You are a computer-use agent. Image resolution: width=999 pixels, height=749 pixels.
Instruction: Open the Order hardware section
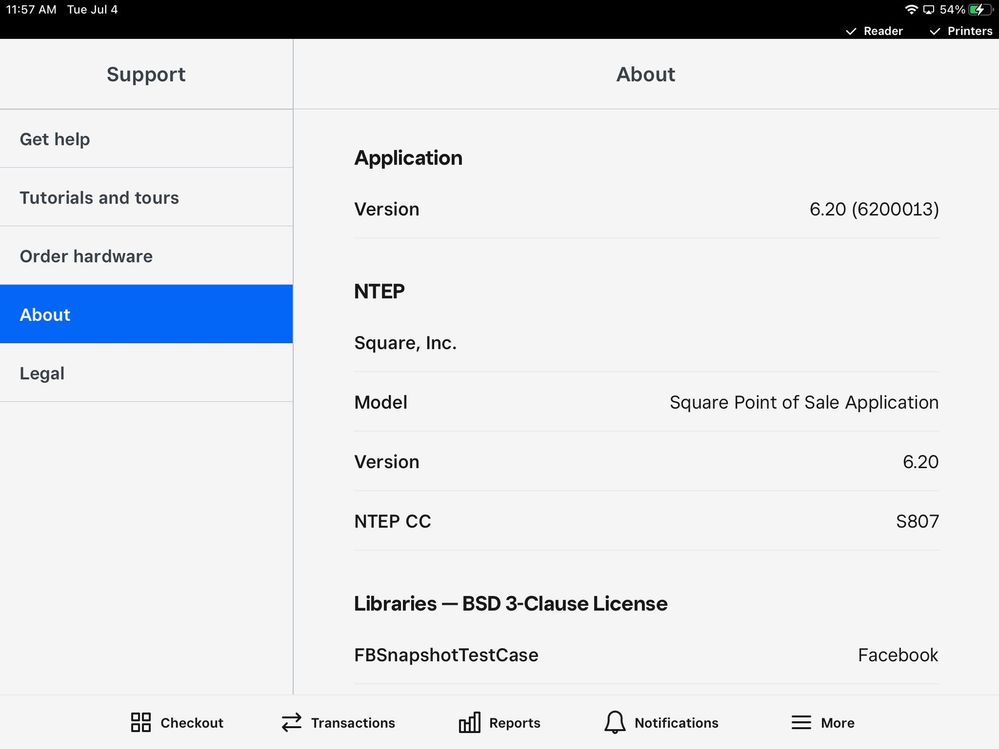click(146, 256)
